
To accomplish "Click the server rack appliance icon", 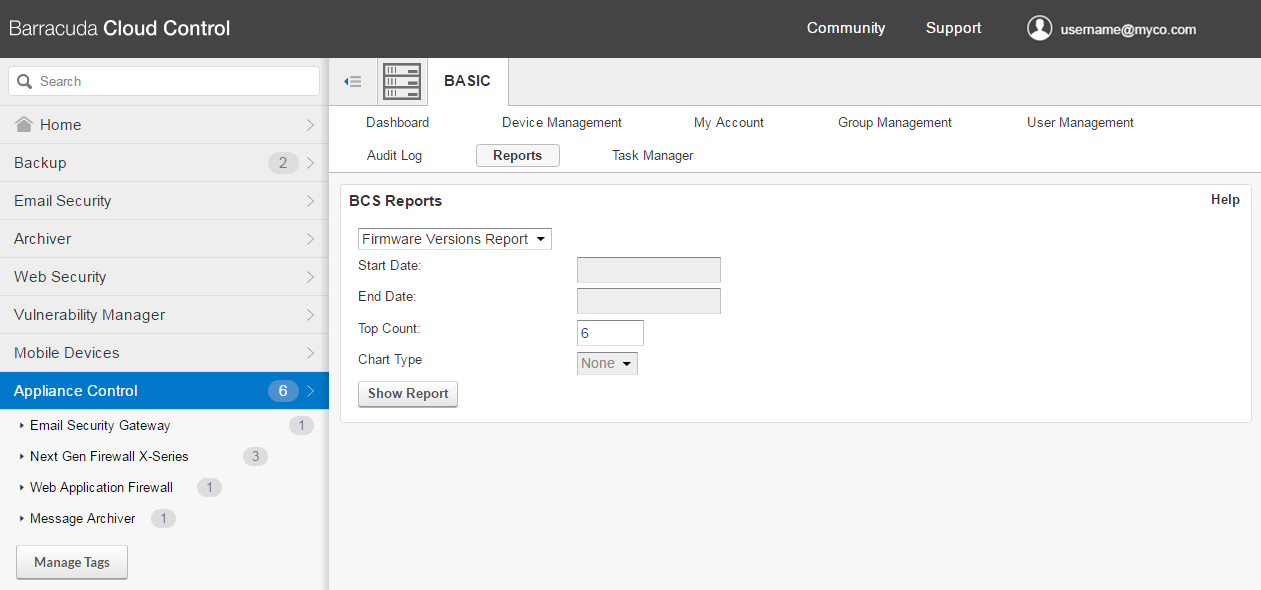I will [402, 81].
